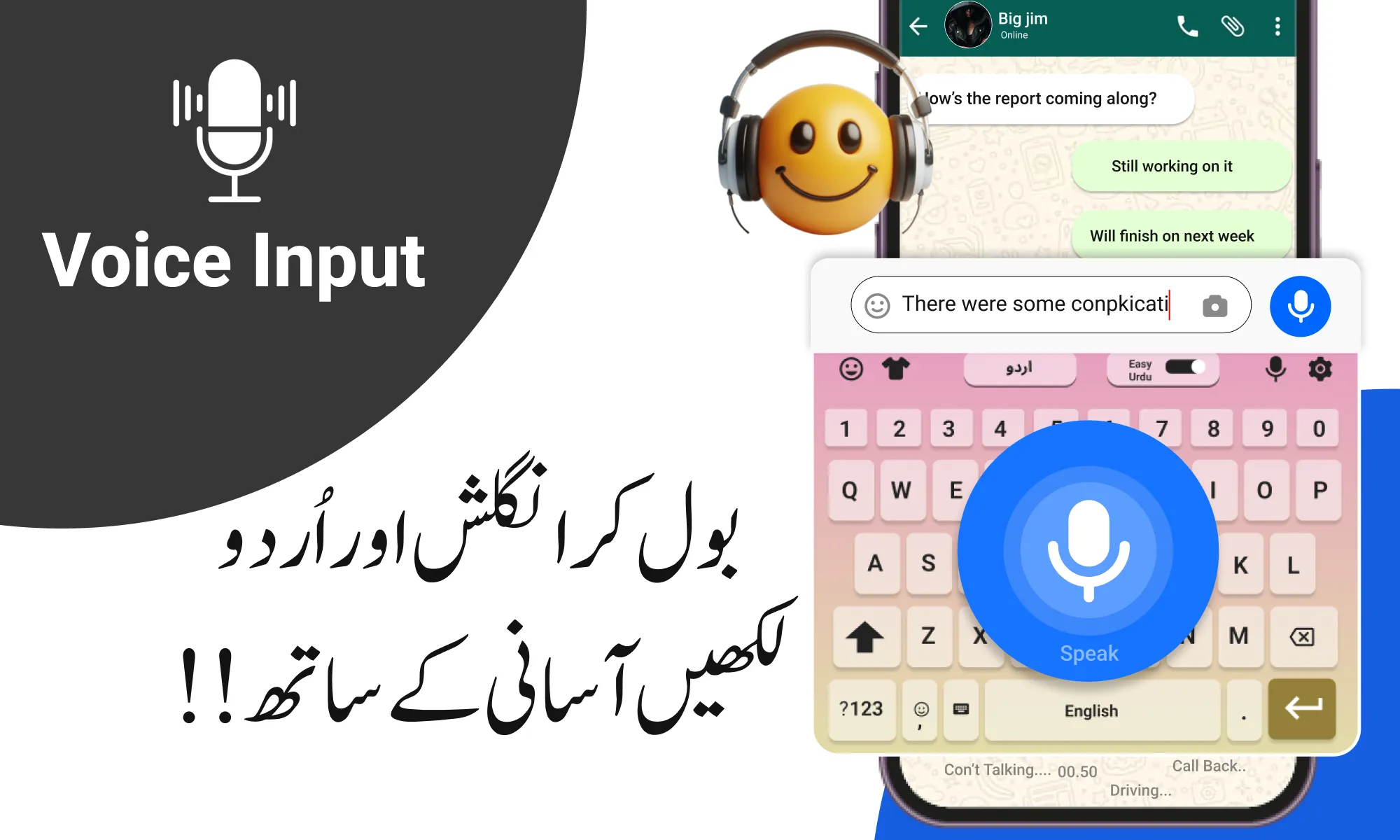Open Big Jim contact profile
This screenshot has height=840, width=1400.
point(1010,30)
